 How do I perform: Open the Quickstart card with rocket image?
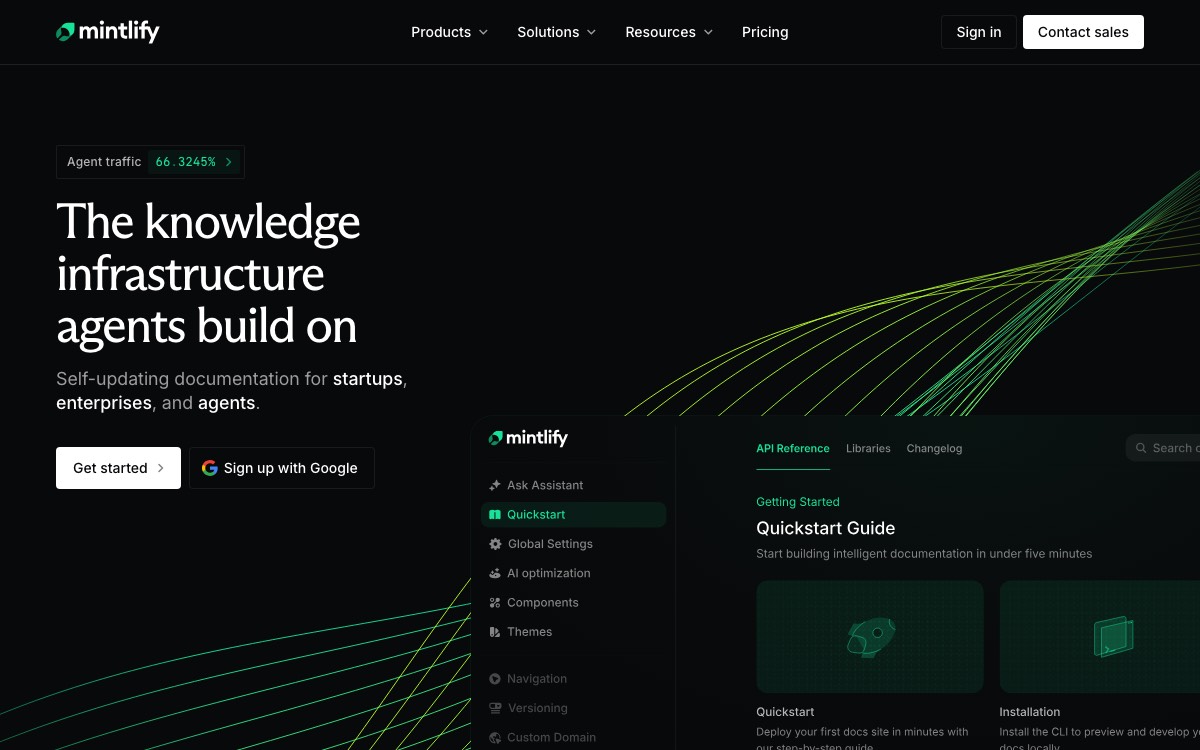pyautogui.click(x=870, y=637)
